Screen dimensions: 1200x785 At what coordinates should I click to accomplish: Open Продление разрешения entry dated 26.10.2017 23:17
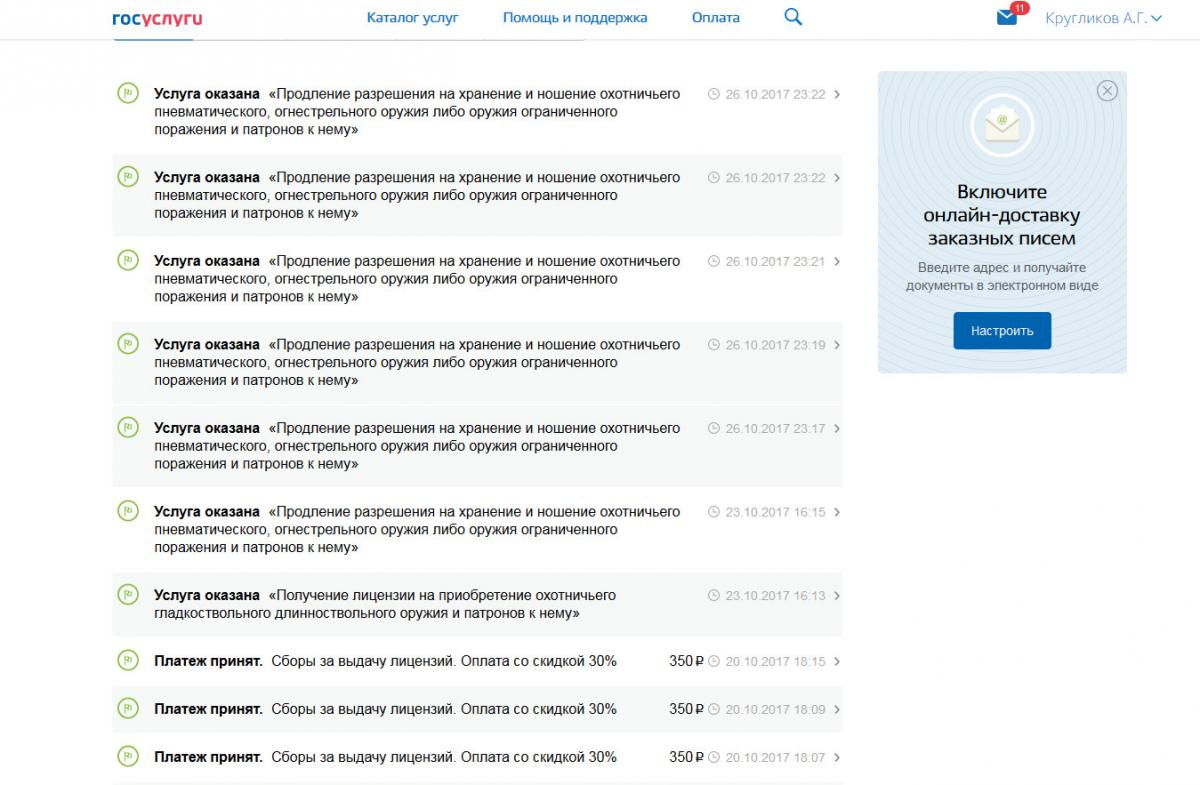pos(477,445)
